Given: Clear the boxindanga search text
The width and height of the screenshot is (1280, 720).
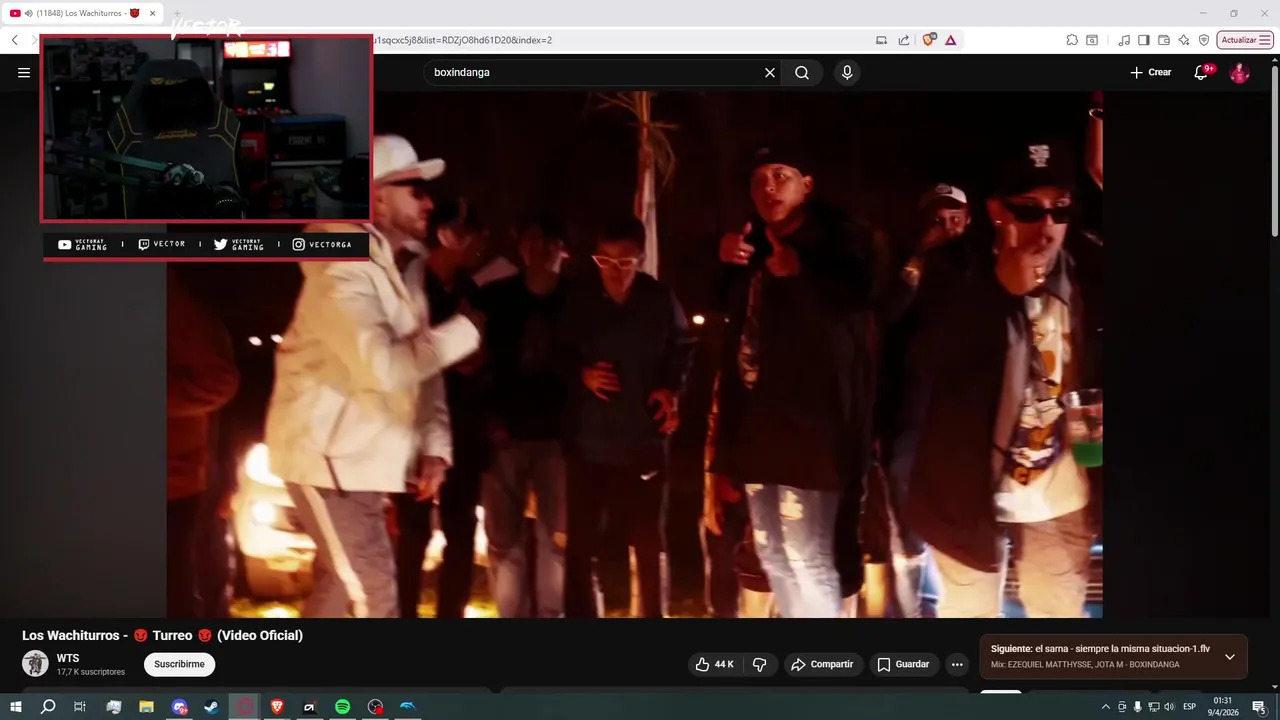Looking at the screenshot, I should pyautogui.click(x=770, y=72).
